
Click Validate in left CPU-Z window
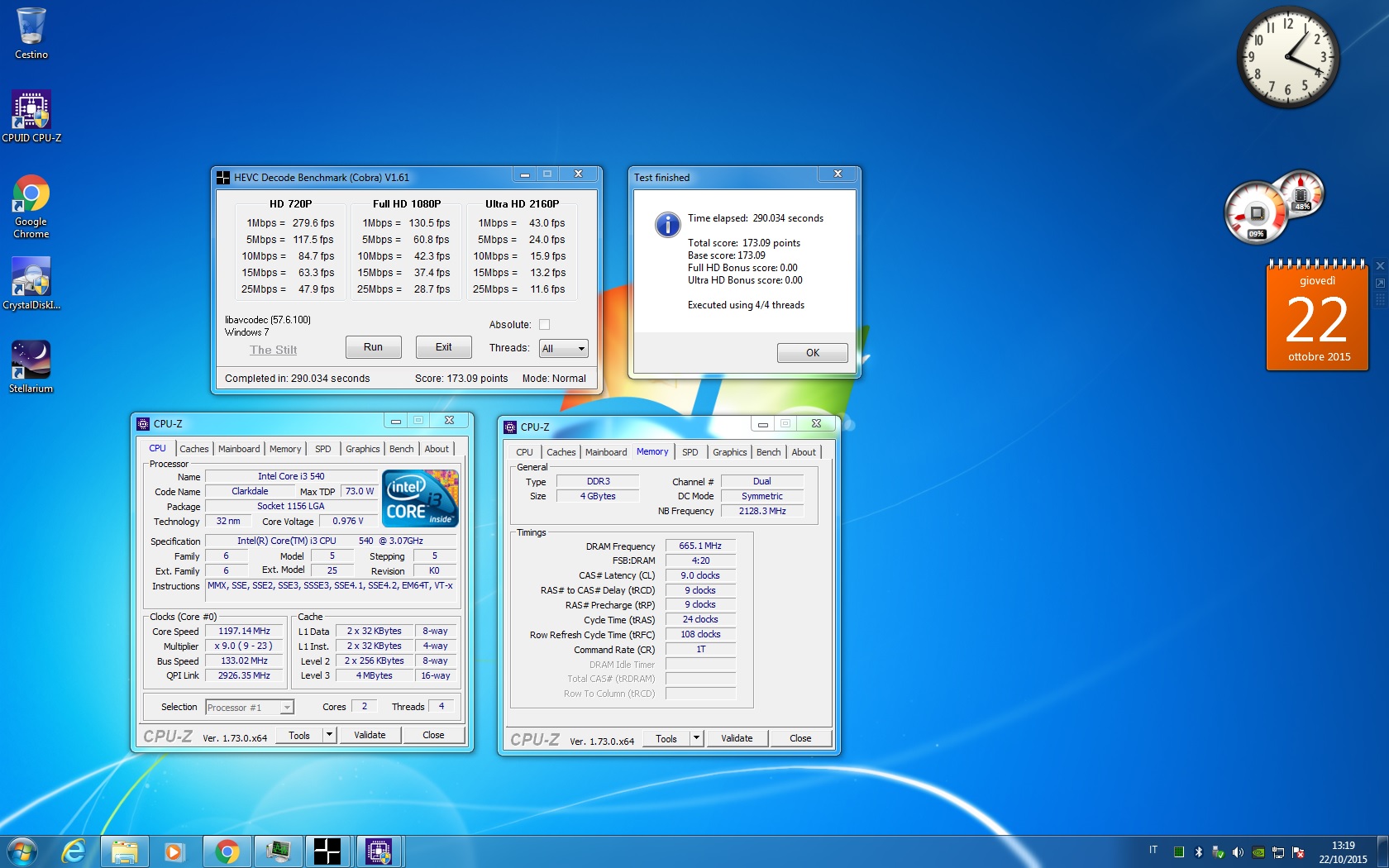[x=370, y=735]
